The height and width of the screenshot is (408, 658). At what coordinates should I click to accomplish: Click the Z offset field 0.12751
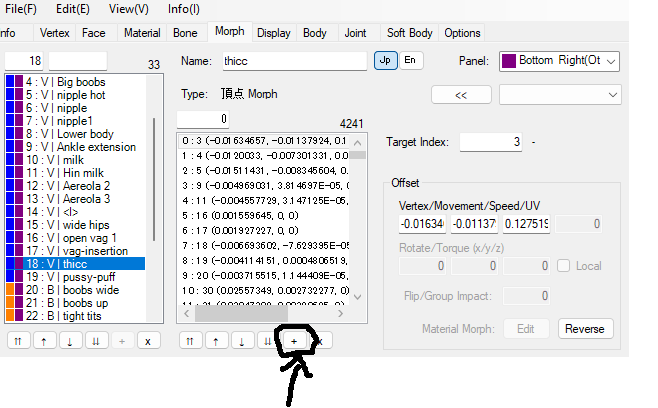click(x=526, y=224)
